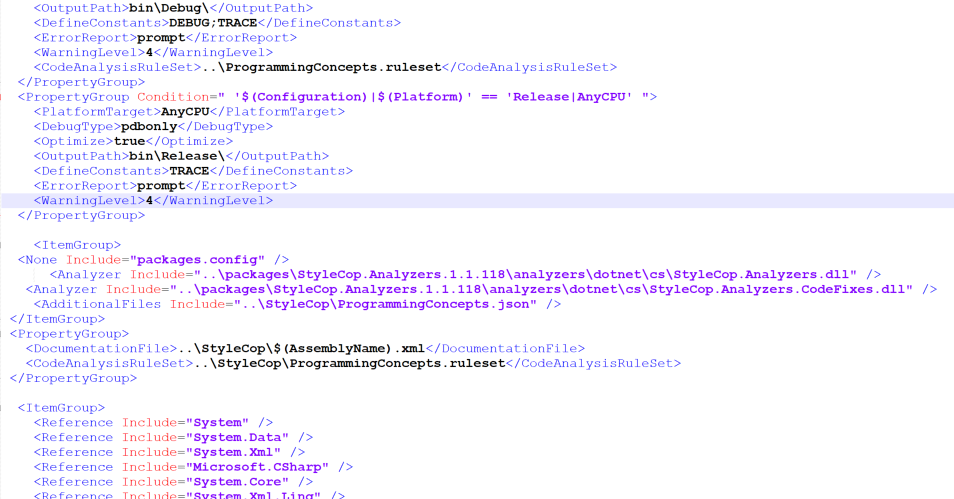The width and height of the screenshot is (954, 499).
Task: Click the "System.Xml" reference line
Action: pyautogui.click(x=169, y=452)
